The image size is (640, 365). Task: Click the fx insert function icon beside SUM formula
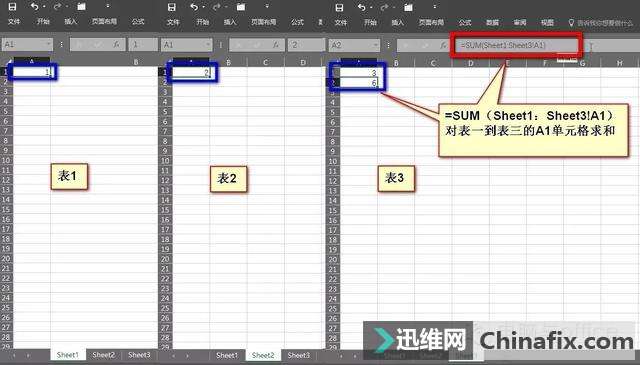[x=443, y=45]
